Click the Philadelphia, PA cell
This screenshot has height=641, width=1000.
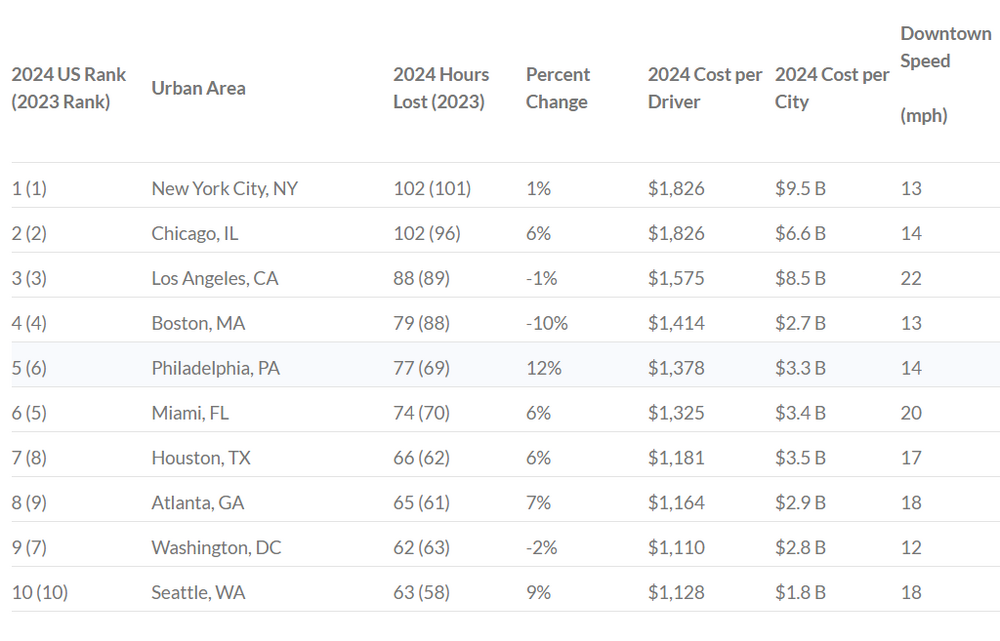coord(215,368)
